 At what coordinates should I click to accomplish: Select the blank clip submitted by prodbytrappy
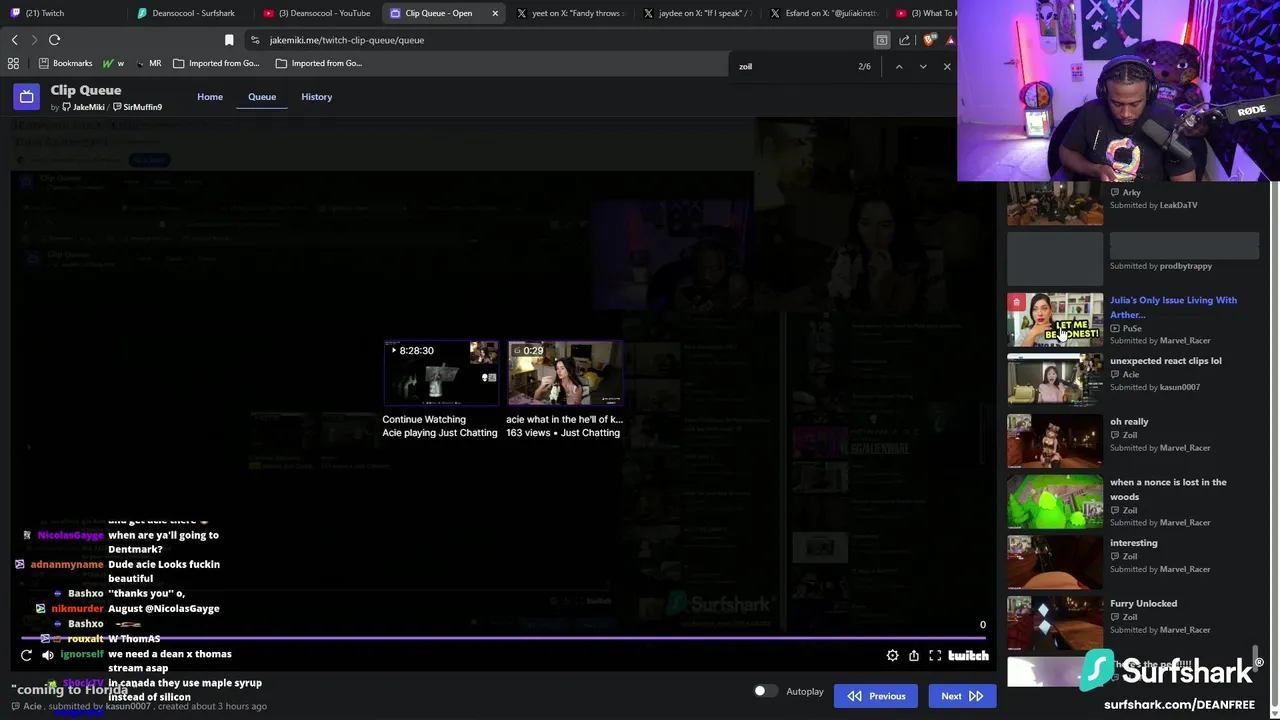[x=1055, y=259]
